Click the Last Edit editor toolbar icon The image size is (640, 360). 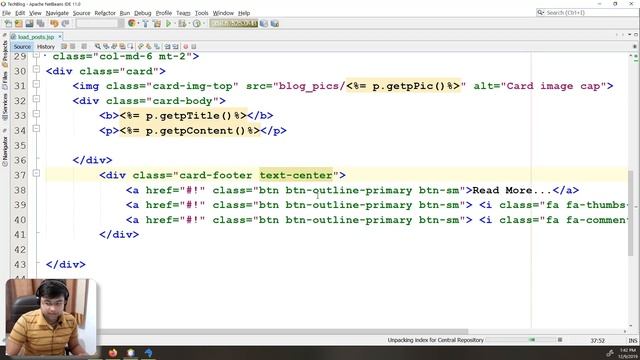(x=64, y=47)
